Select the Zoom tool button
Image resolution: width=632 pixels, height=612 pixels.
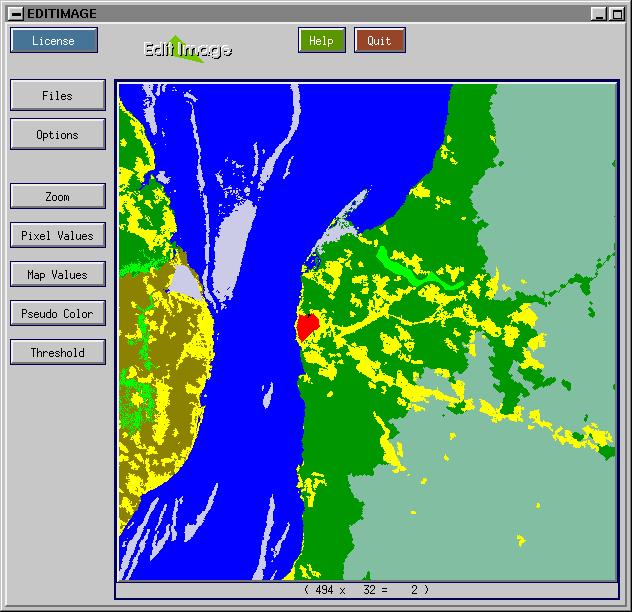(x=58, y=196)
